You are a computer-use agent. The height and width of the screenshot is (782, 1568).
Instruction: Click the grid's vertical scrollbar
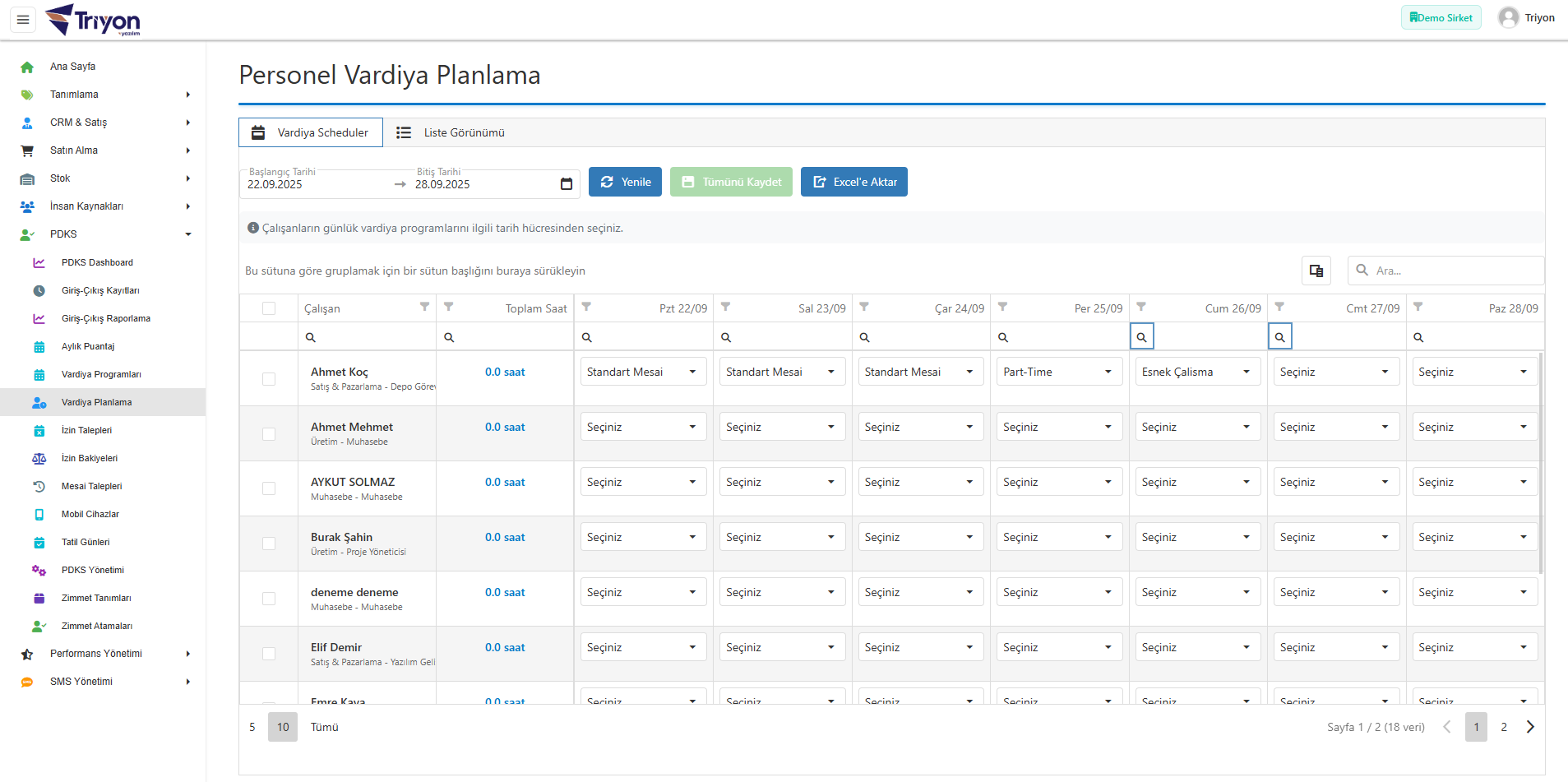(x=1541, y=462)
